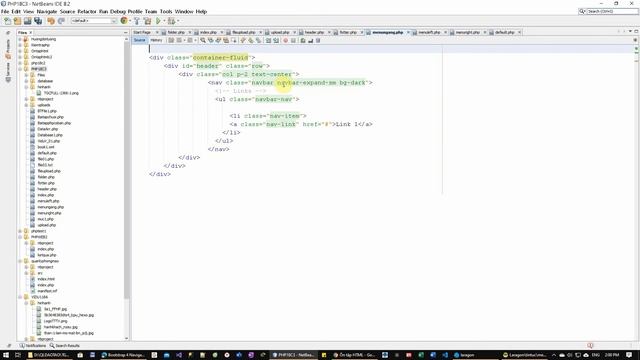
Task: Open the project configuration dropdown
Action: [x=94, y=21]
